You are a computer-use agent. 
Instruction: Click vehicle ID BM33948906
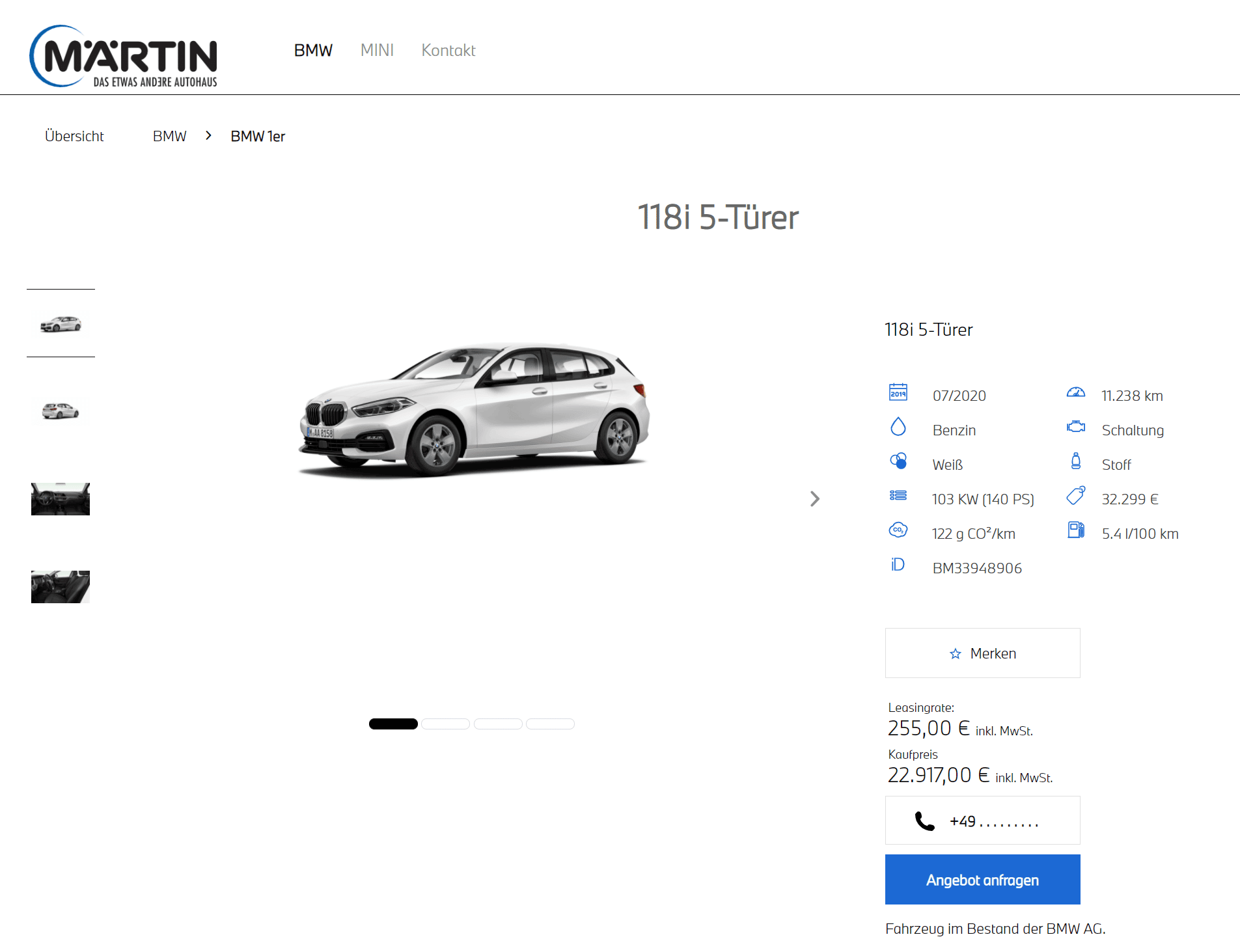coord(977,568)
